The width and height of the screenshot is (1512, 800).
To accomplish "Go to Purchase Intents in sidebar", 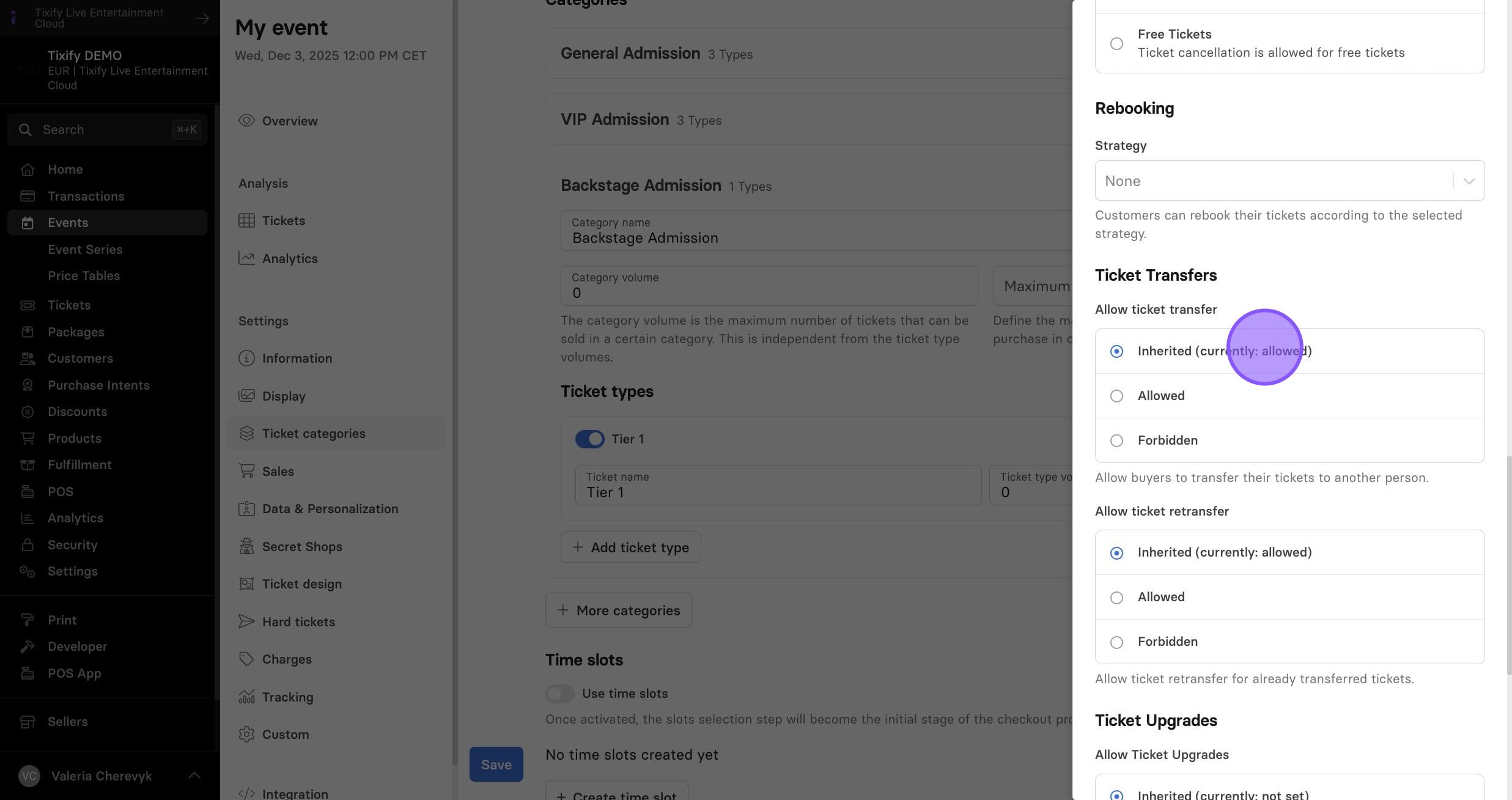I will click(98, 385).
